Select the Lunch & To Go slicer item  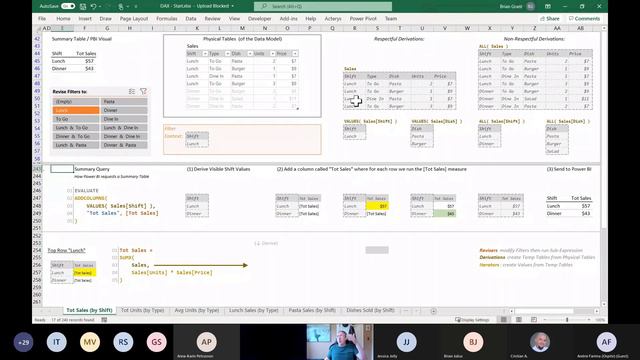pyautogui.click(x=76, y=128)
